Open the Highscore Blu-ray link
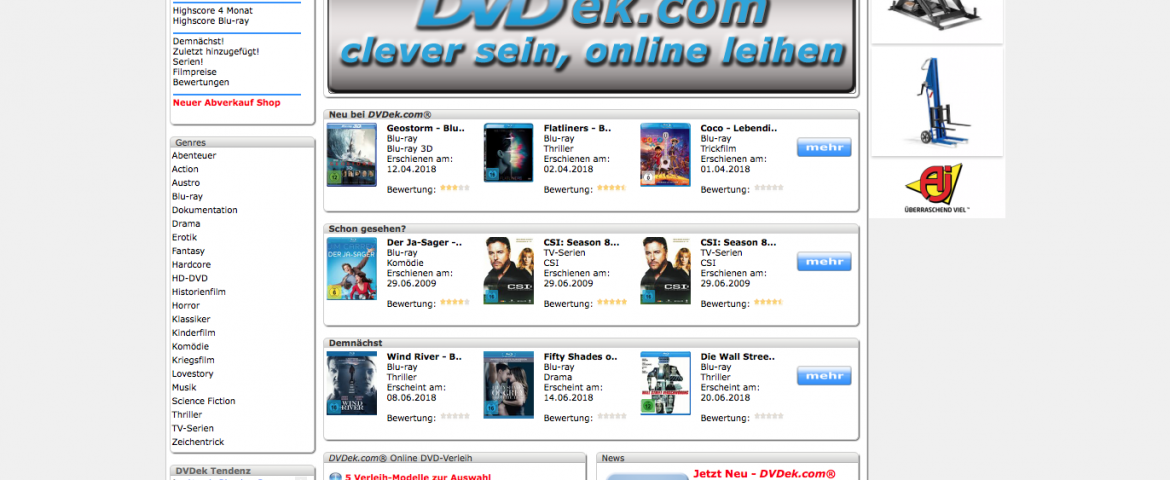This screenshot has height=480, width=1170. click(x=211, y=21)
